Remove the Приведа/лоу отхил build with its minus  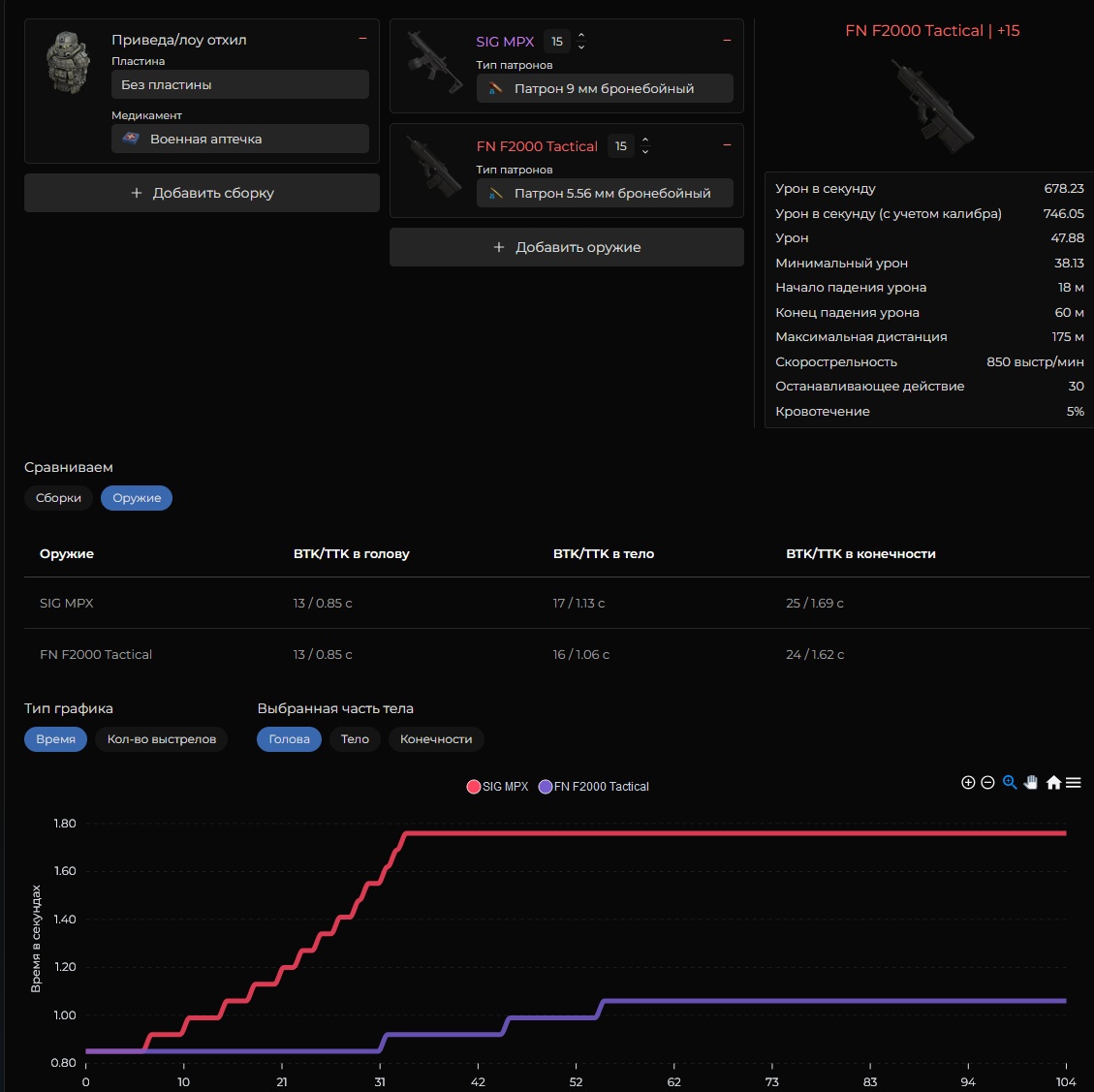(362, 39)
